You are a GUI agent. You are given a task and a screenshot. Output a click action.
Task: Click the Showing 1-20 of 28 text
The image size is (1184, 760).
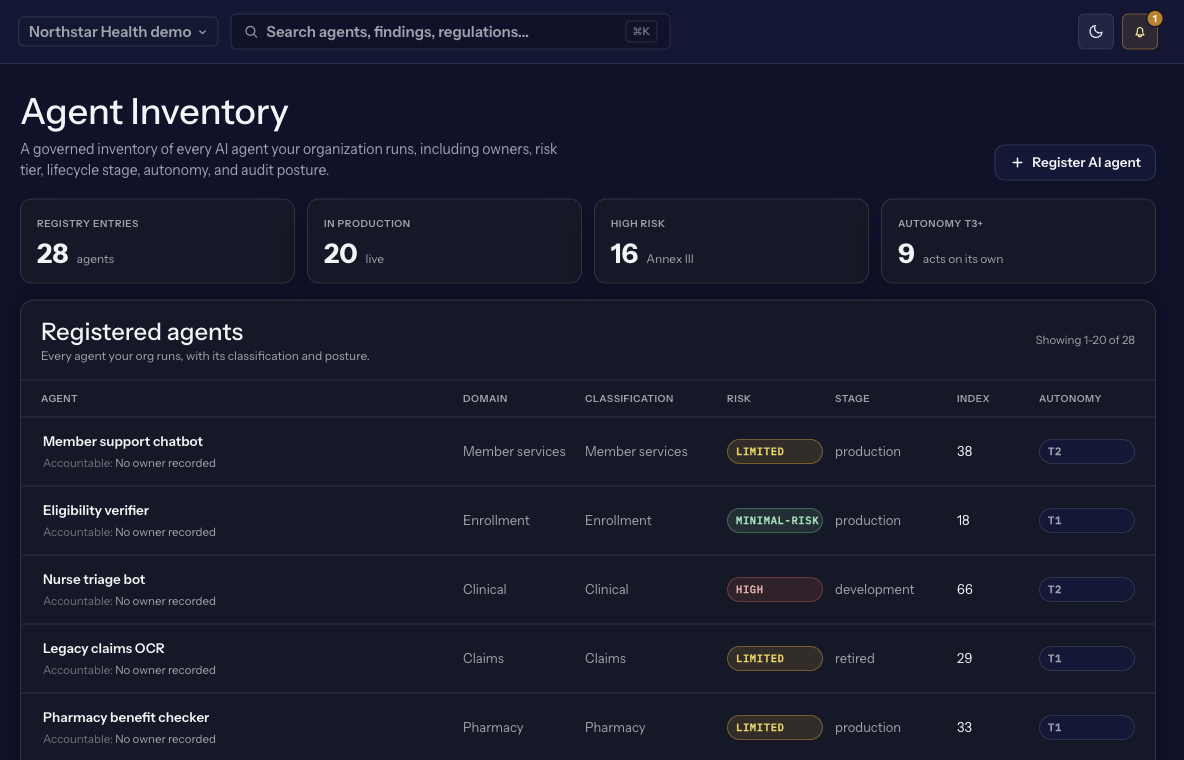pos(1084,340)
